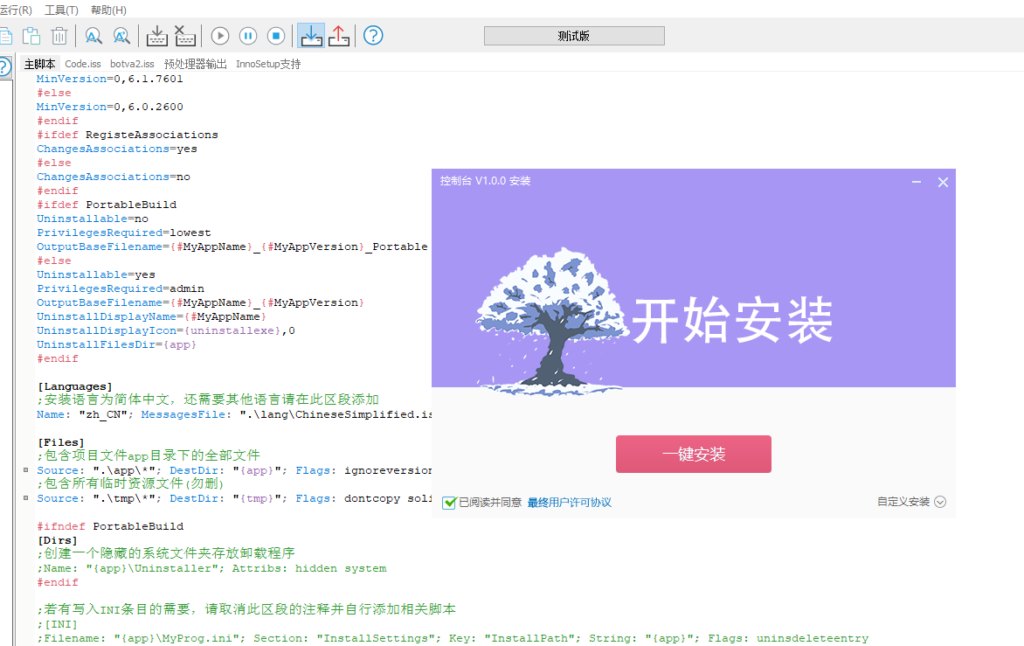The height and width of the screenshot is (646, 1024).
Task: Click the red upload arrow export icon
Action: [x=339, y=36]
